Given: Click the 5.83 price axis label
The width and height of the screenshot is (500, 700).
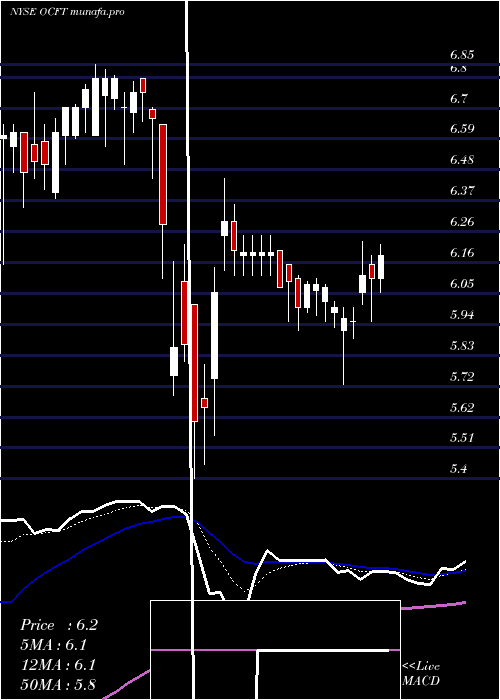Looking at the screenshot, I should [462, 346].
